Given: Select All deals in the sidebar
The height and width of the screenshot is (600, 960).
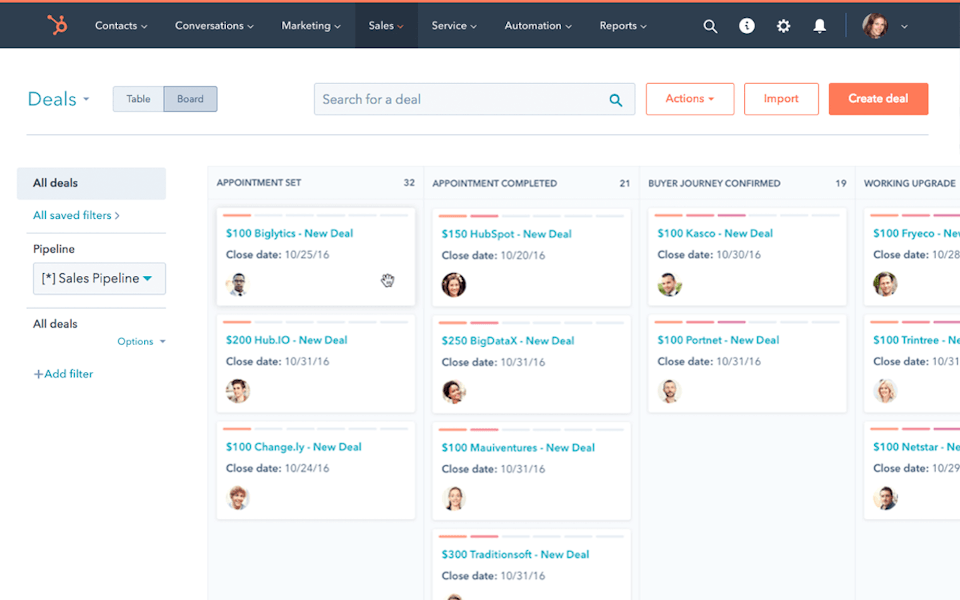Looking at the screenshot, I should [91, 183].
